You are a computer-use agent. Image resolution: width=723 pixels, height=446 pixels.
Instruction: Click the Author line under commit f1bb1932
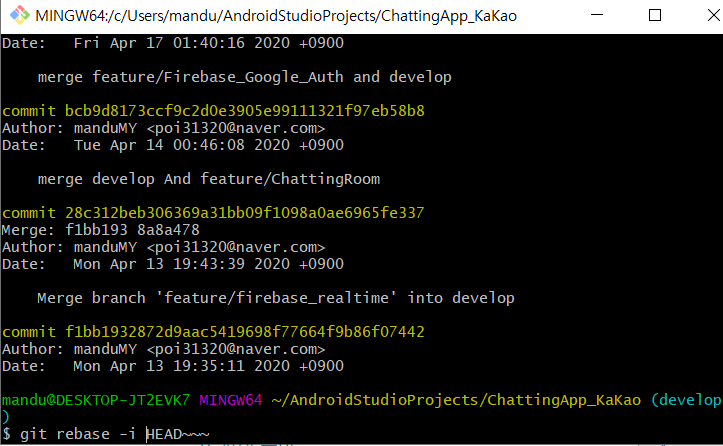point(163,349)
